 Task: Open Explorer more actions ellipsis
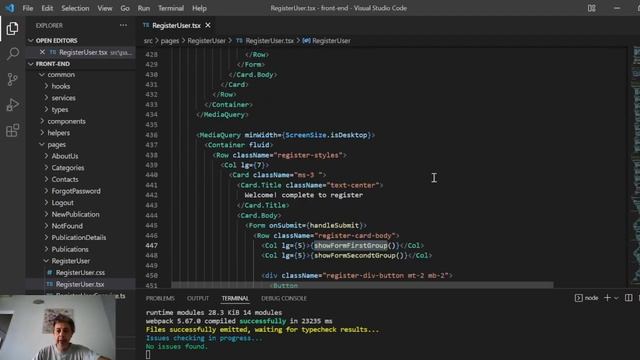click(x=123, y=25)
